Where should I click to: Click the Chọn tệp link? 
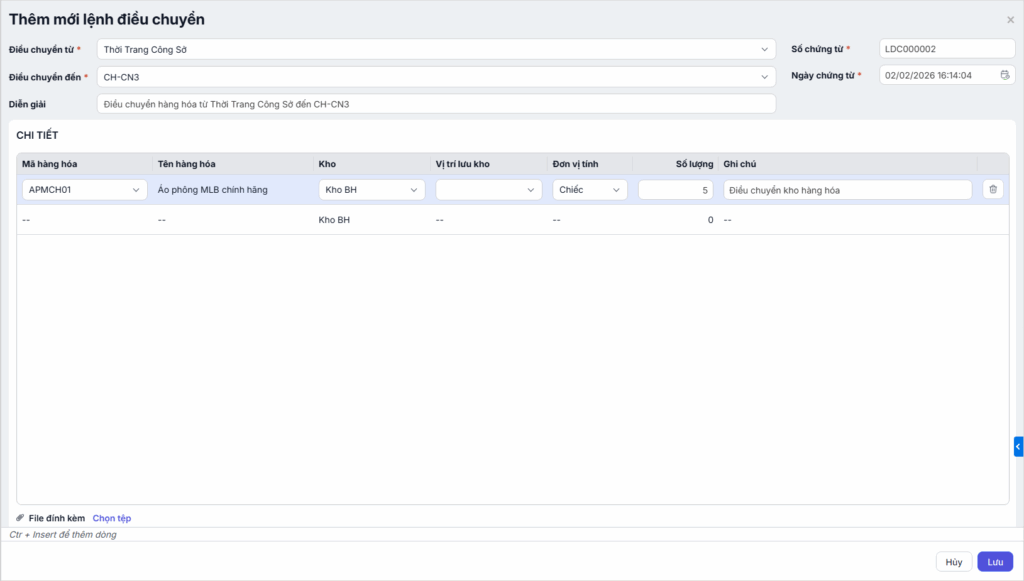click(x=112, y=518)
